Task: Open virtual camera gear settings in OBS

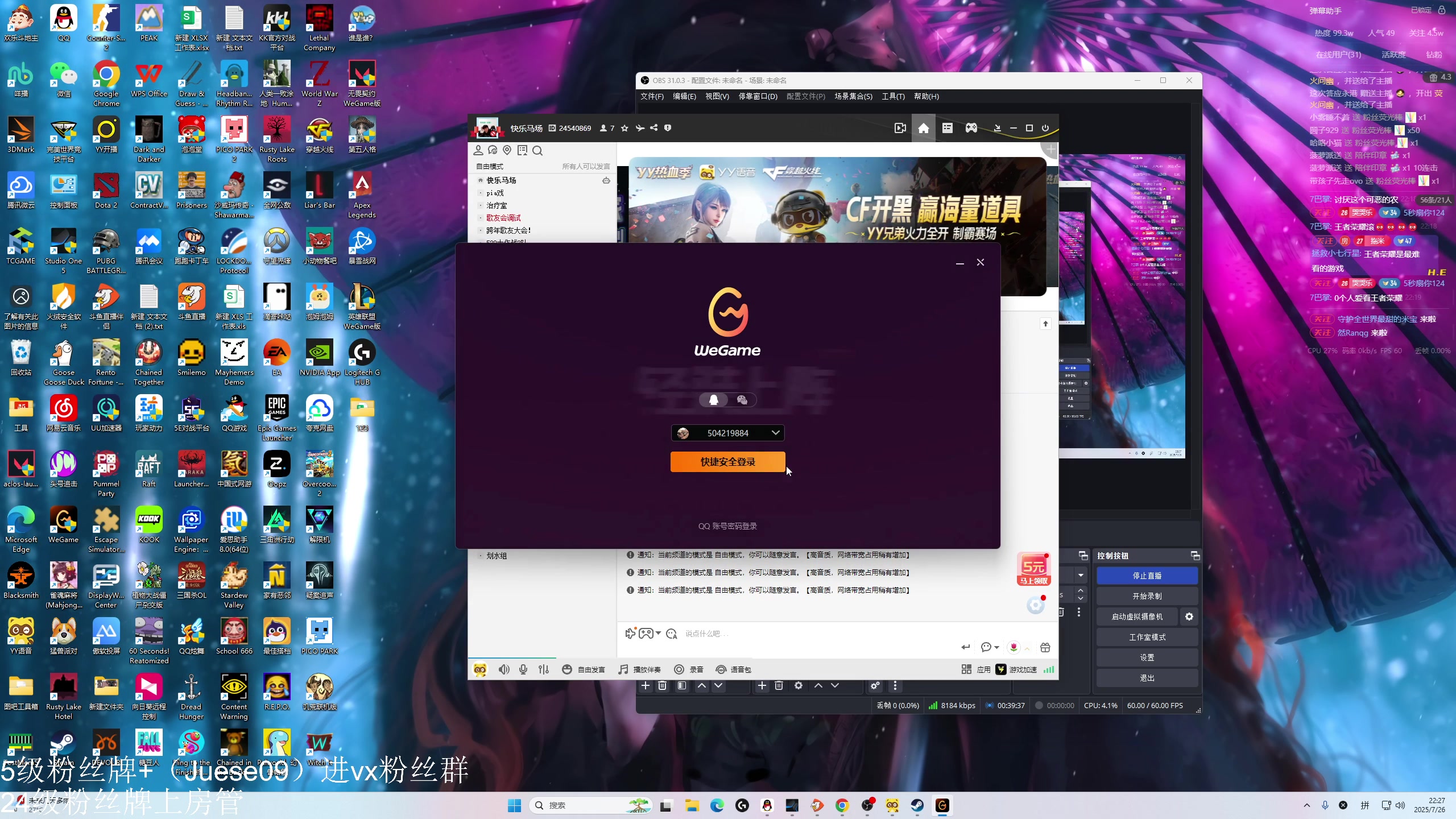Action: tap(1189, 617)
